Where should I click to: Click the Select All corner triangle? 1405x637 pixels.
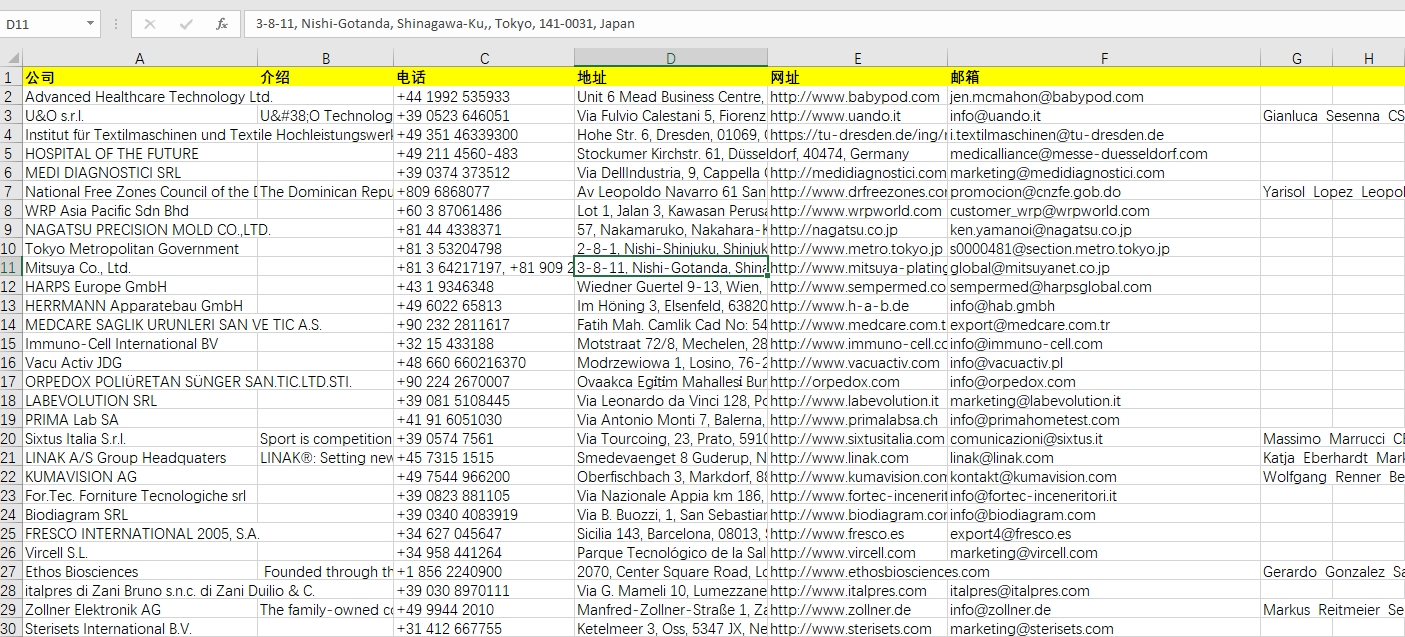tap(11, 58)
